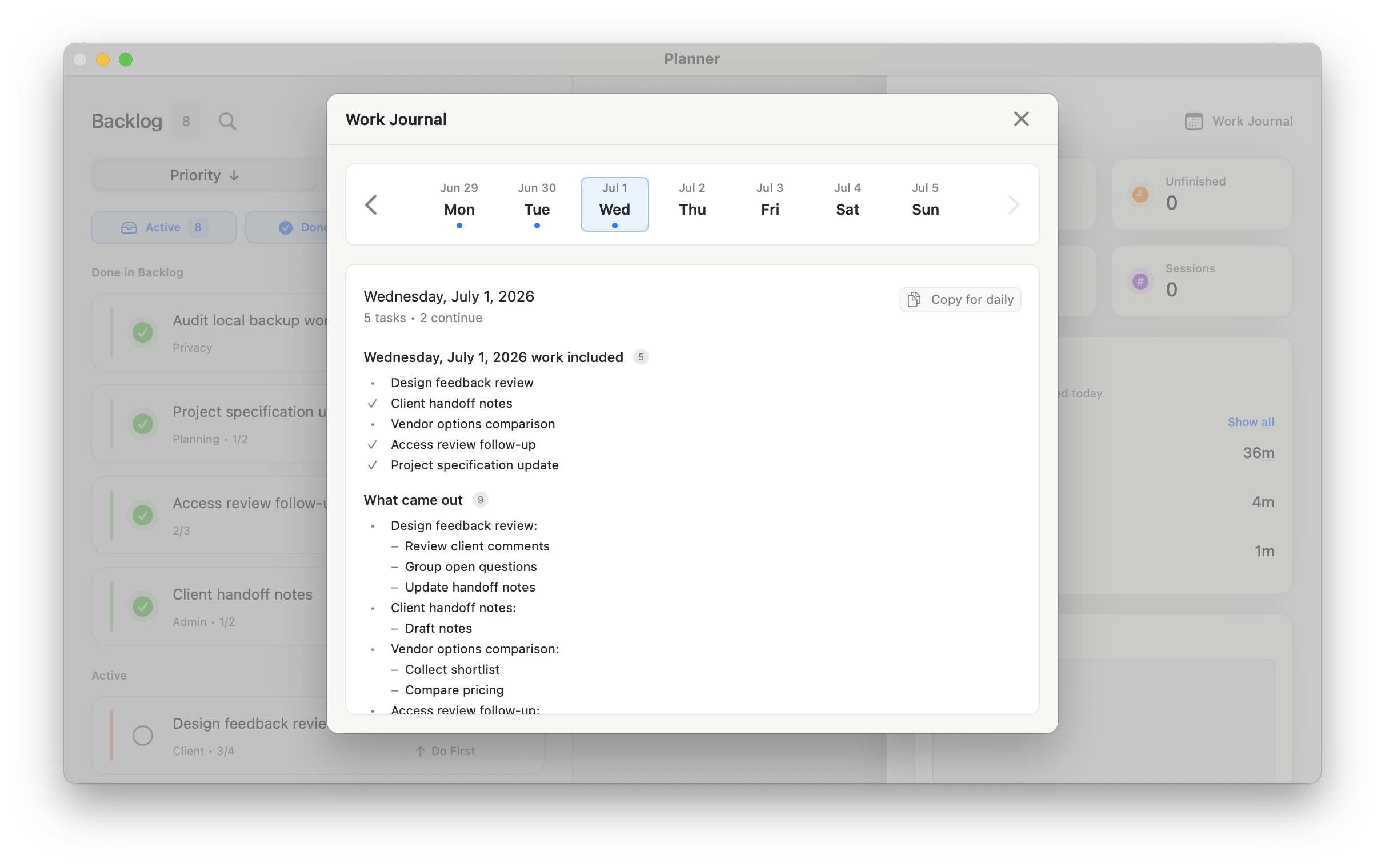Viewport: 1385px width, 868px height.
Task: Click the What came out heading
Action: (x=413, y=500)
